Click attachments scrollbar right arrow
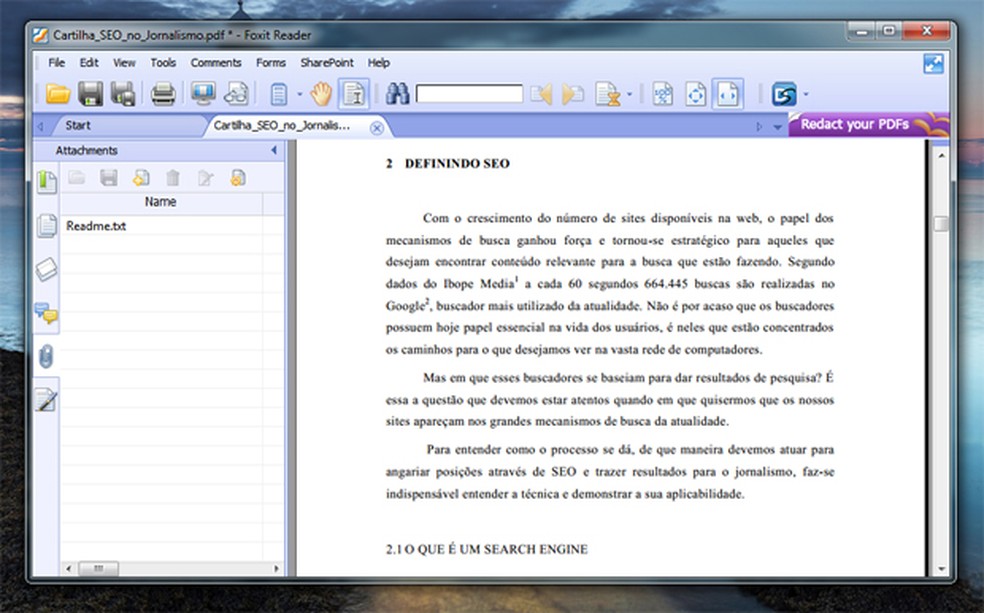Viewport: 984px width, 613px height. [x=277, y=568]
